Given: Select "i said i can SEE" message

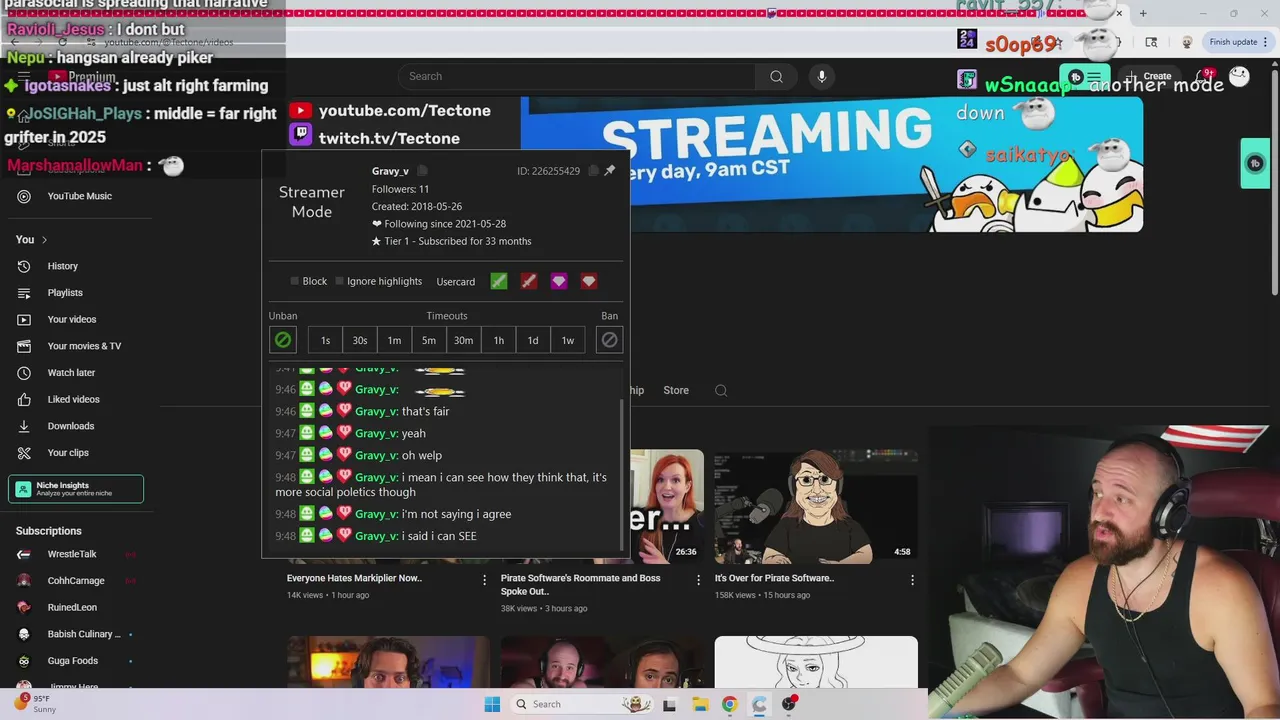Looking at the screenshot, I should pyautogui.click(x=439, y=536).
